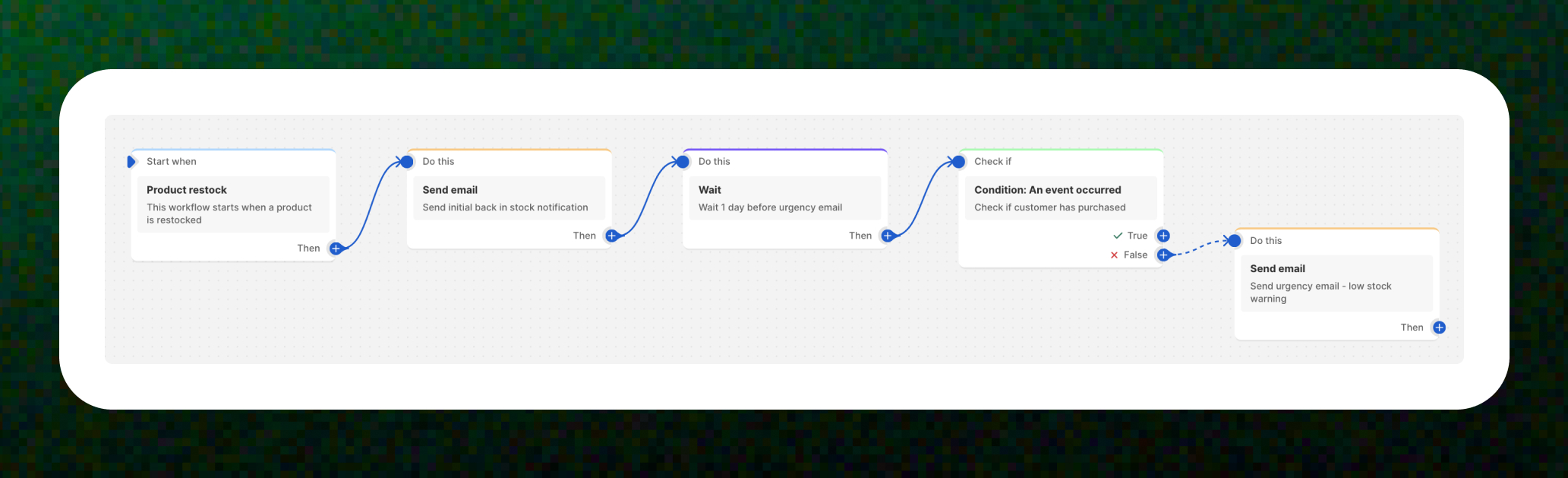This screenshot has height=478, width=1568.
Task: Click the Start when trigger arrow icon
Action: point(131,162)
